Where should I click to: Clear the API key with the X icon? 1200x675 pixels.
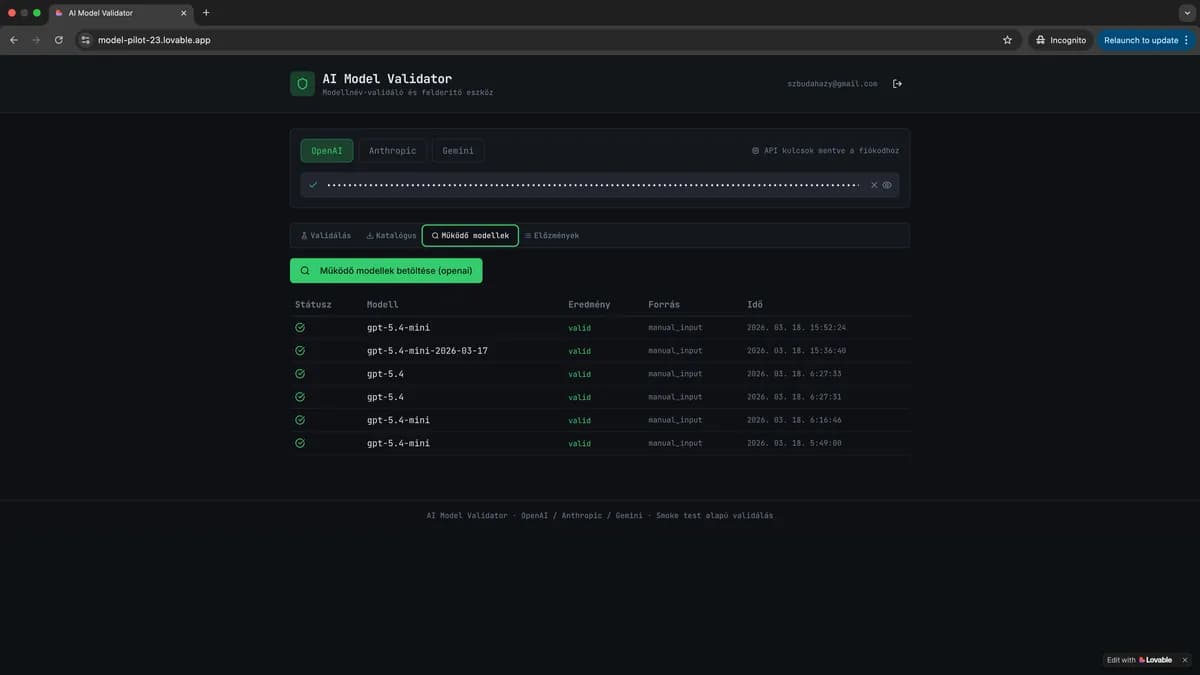874,185
